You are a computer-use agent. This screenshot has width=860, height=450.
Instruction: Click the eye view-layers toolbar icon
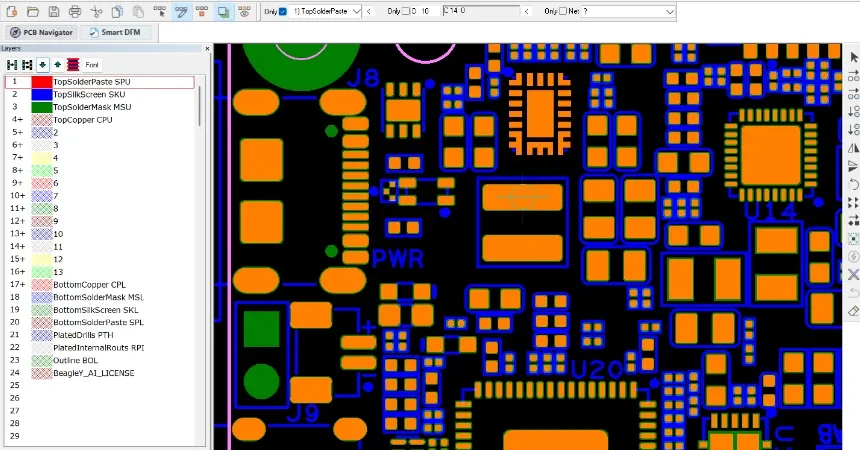245,11
